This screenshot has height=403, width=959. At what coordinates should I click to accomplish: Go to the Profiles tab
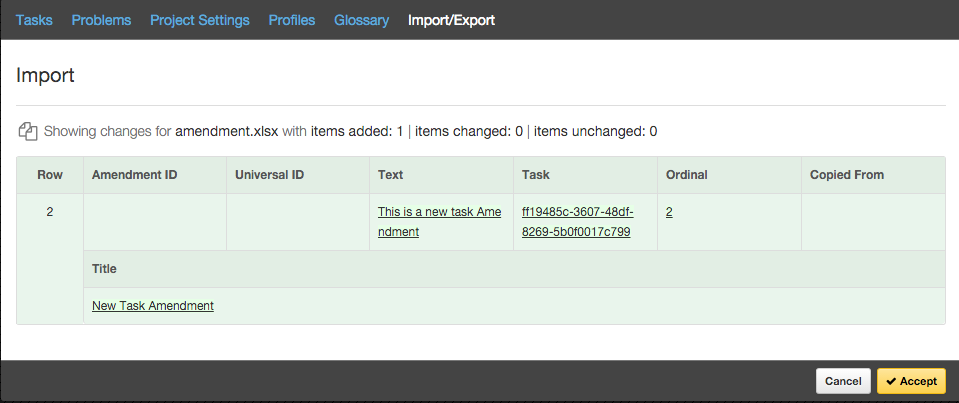[x=291, y=20]
